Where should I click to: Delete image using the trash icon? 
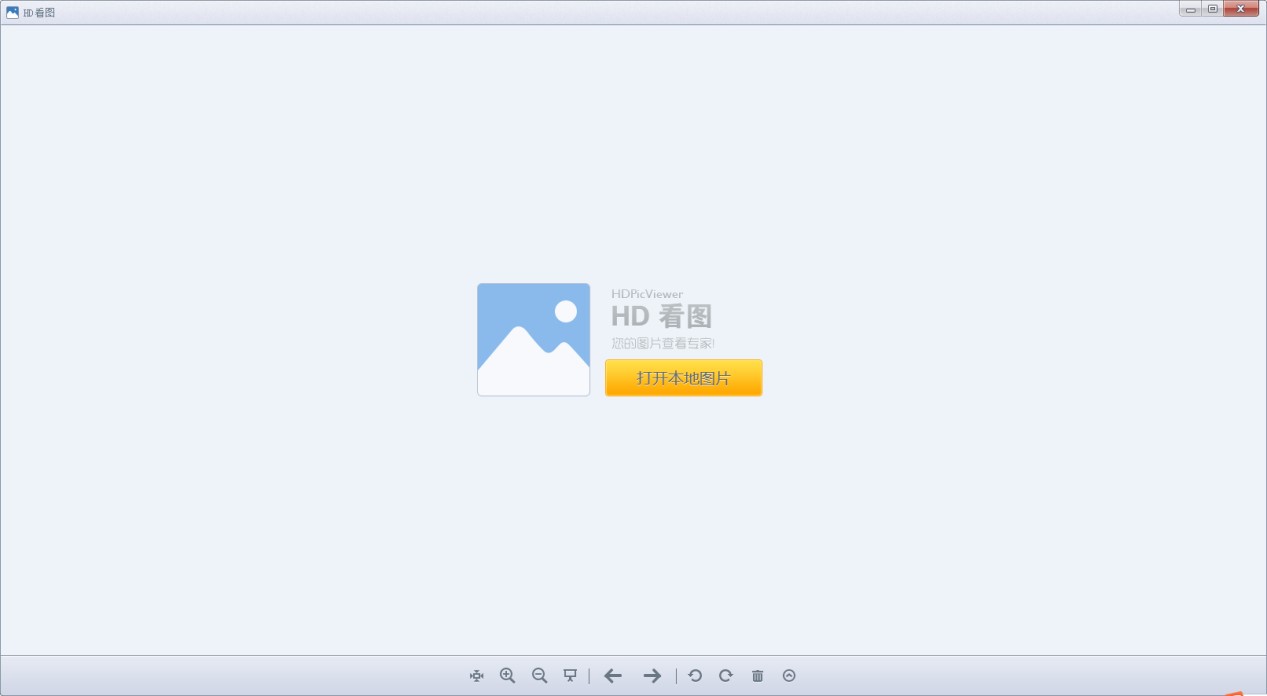coord(757,676)
